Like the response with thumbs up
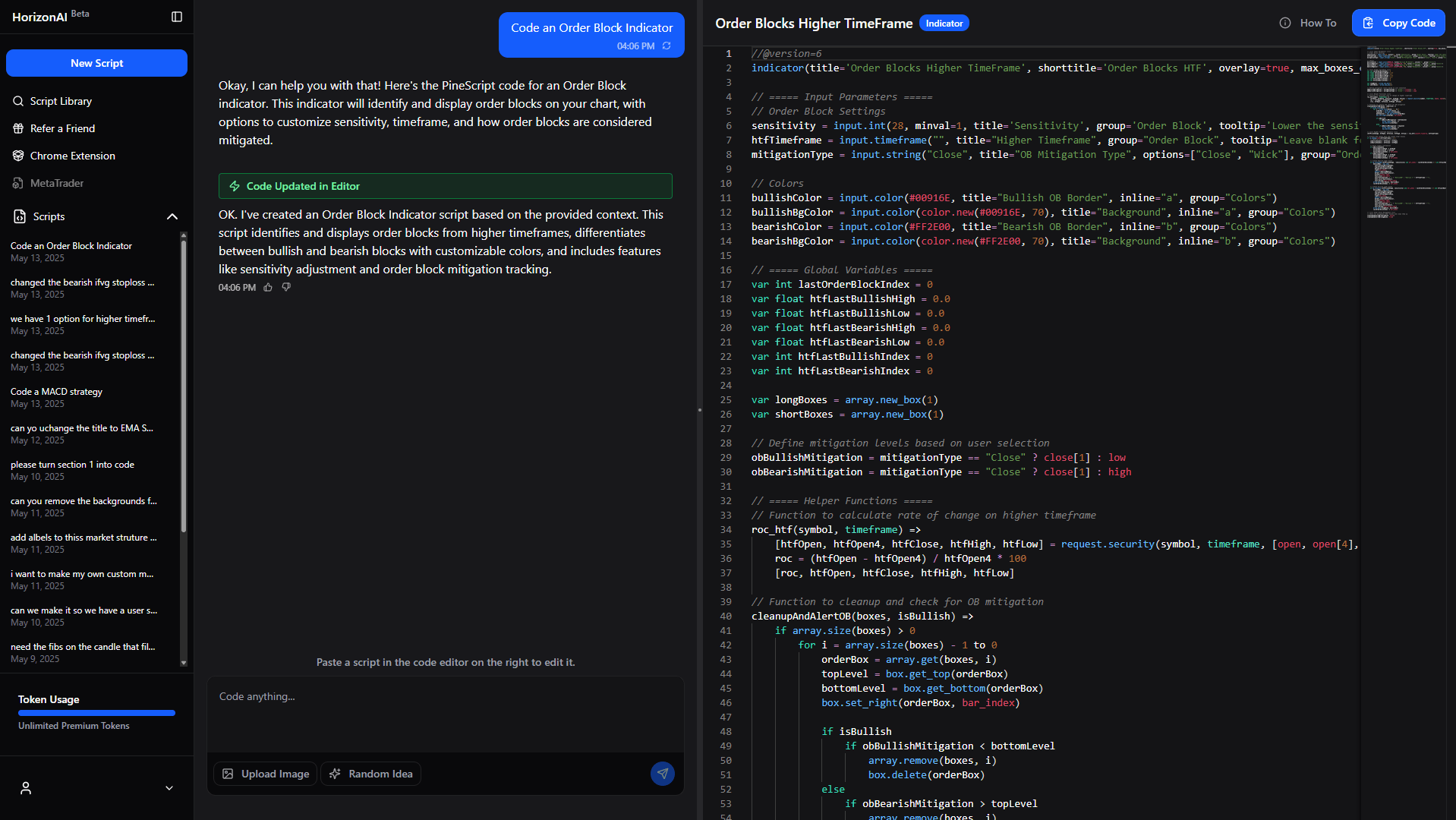This screenshot has width=1456, height=820. coord(268,288)
